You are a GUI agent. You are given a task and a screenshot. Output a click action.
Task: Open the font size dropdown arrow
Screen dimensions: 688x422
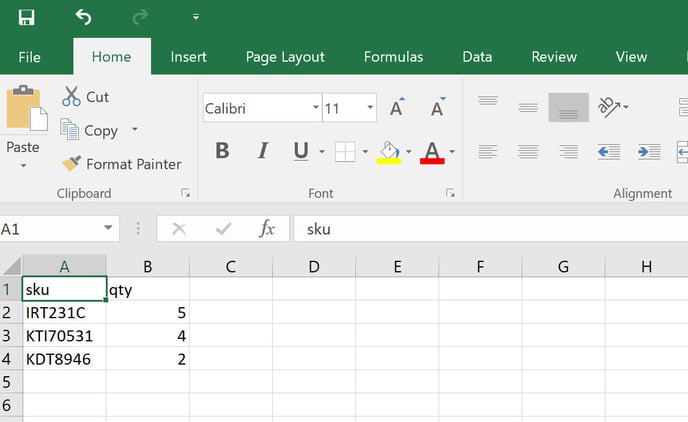click(x=370, y=108)
